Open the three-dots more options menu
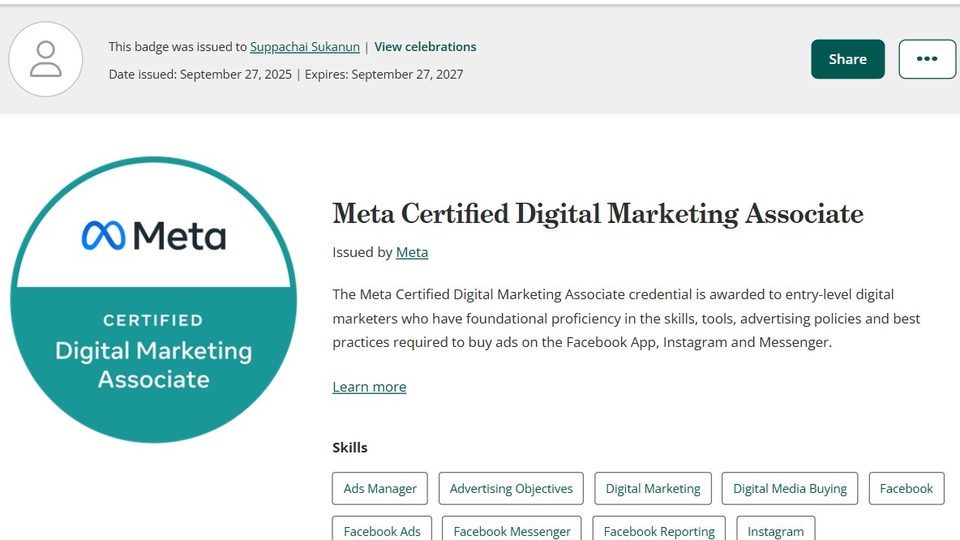This screenshot has height=540, width=960. coord(927,59)
